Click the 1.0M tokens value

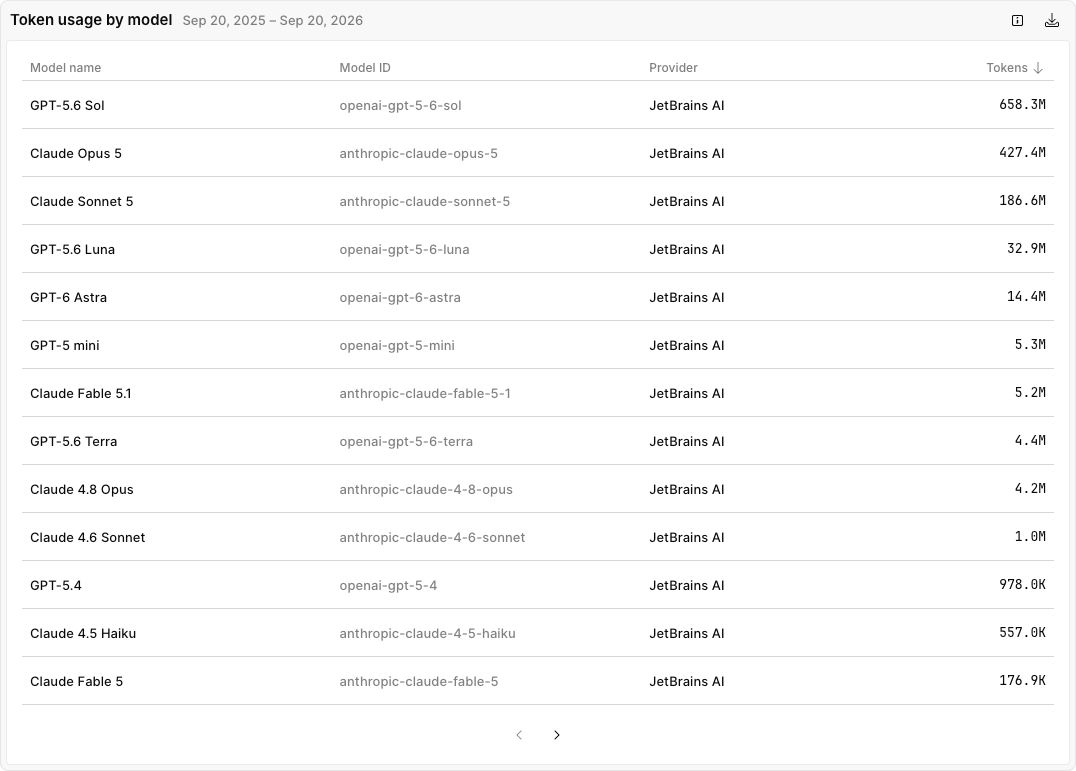pos(1031,537)
